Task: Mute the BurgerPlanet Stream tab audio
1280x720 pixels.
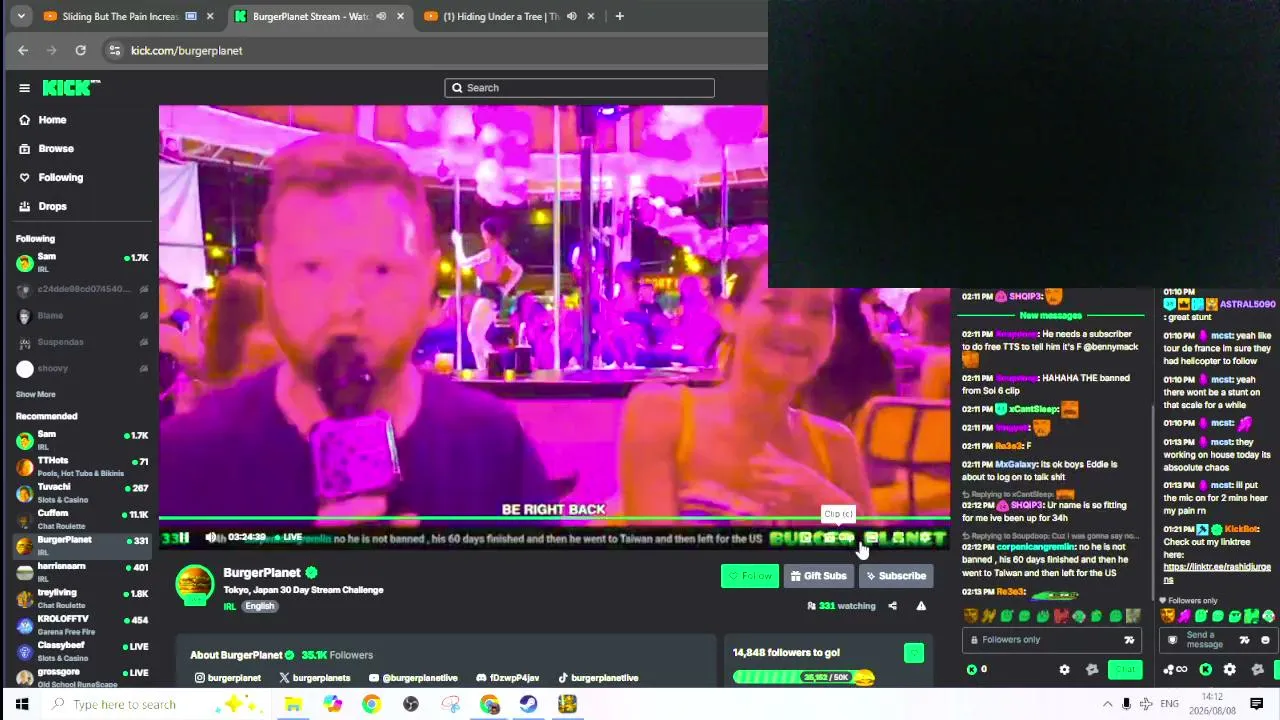Action: (x=381, y=16)
